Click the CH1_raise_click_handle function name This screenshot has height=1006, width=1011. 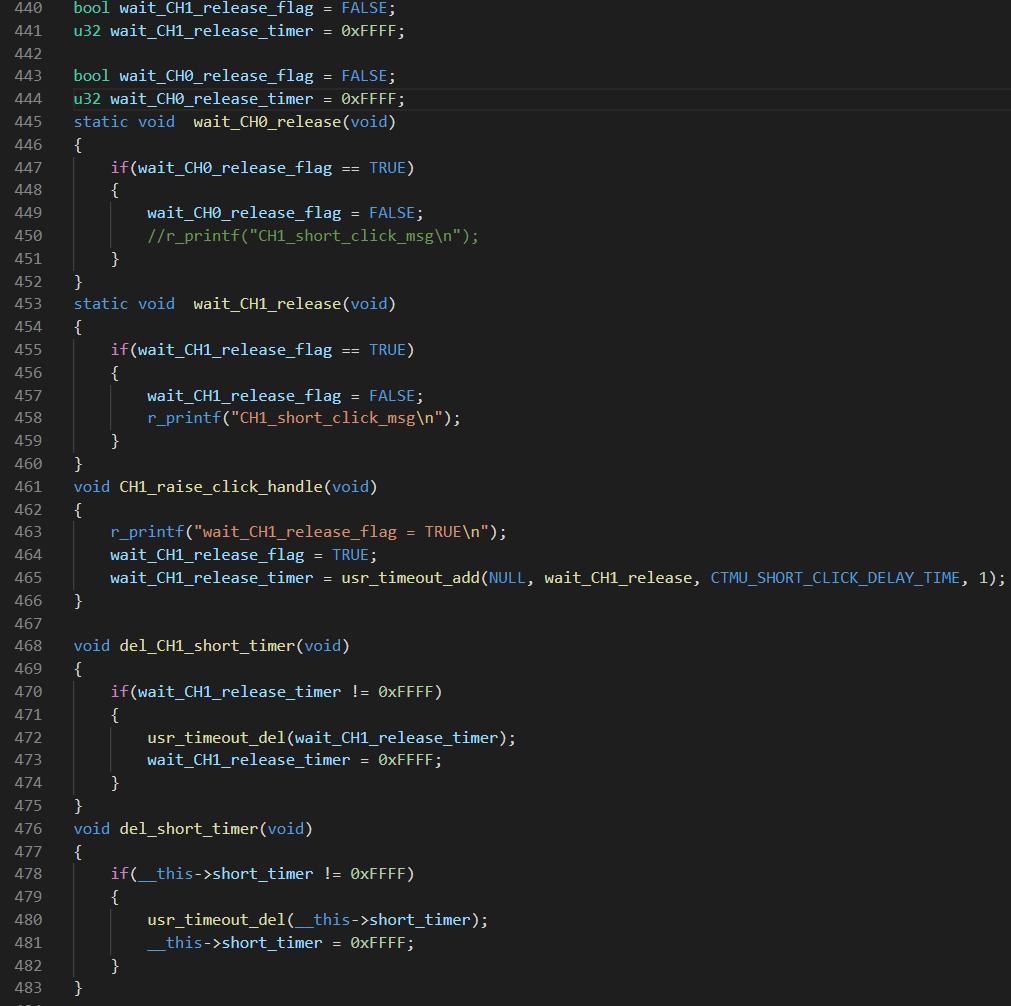[221, 487]
